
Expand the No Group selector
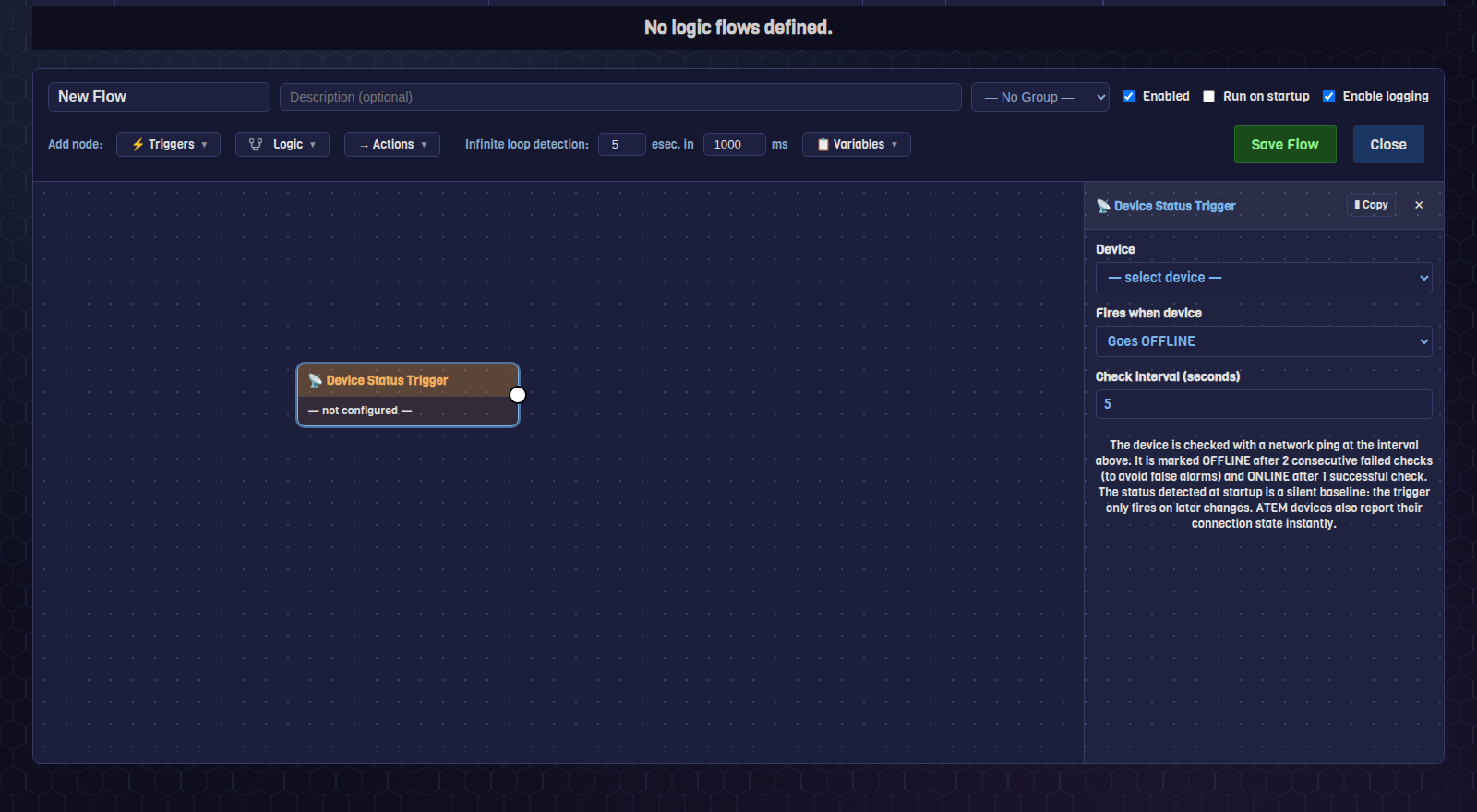[1039, 97]
